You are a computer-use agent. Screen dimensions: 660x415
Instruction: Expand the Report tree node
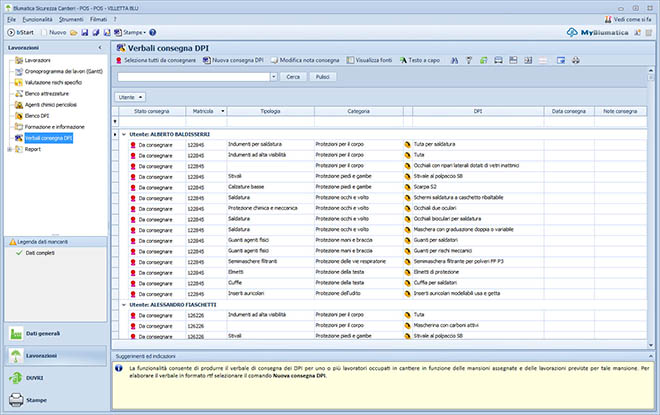[9, 149]
